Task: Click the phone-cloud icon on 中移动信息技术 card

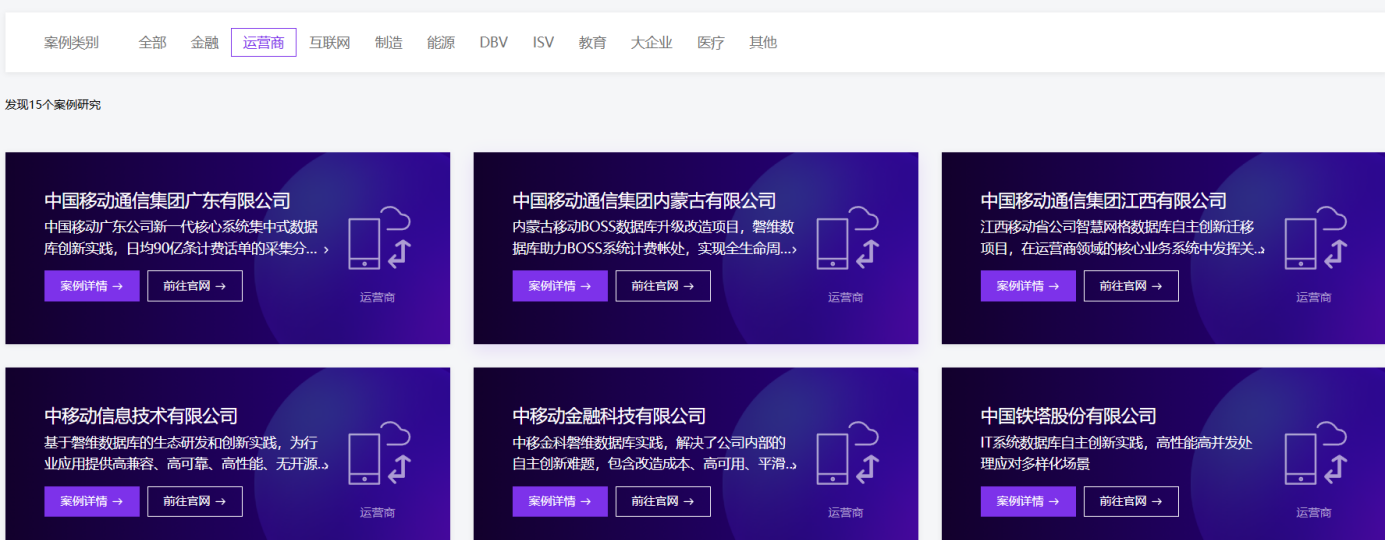Action: coord(379,453)
